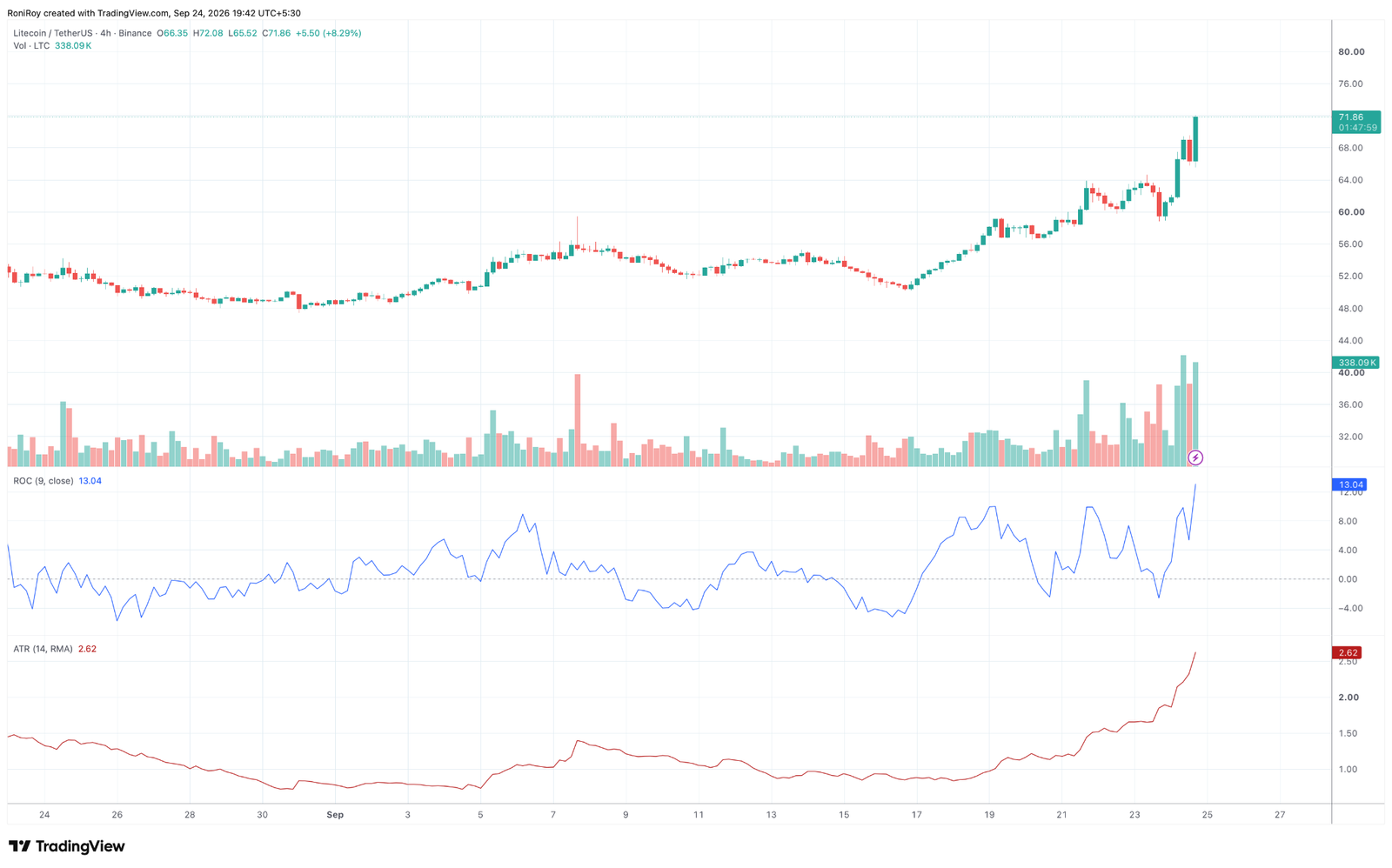
Task: Click the Binance exchange label in header
Action: pos(135,33)
